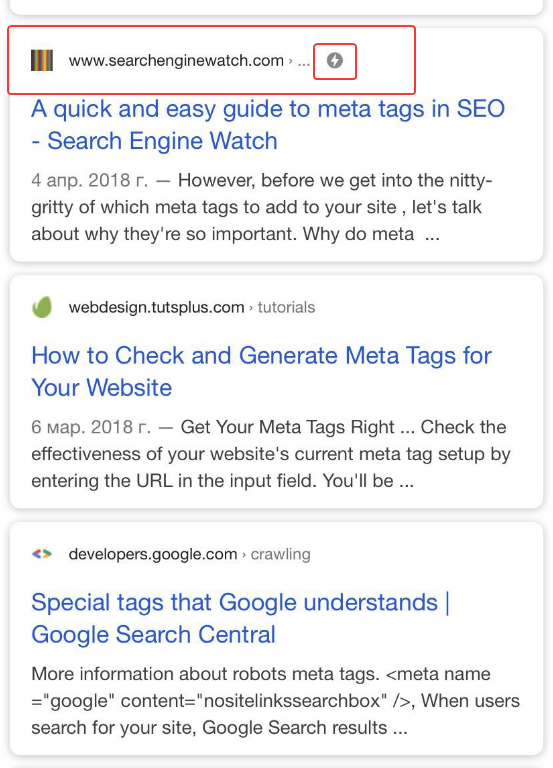553x768 pixels.
Task: Click 'Your Website' second title line
Action: (x=101, y=388)
